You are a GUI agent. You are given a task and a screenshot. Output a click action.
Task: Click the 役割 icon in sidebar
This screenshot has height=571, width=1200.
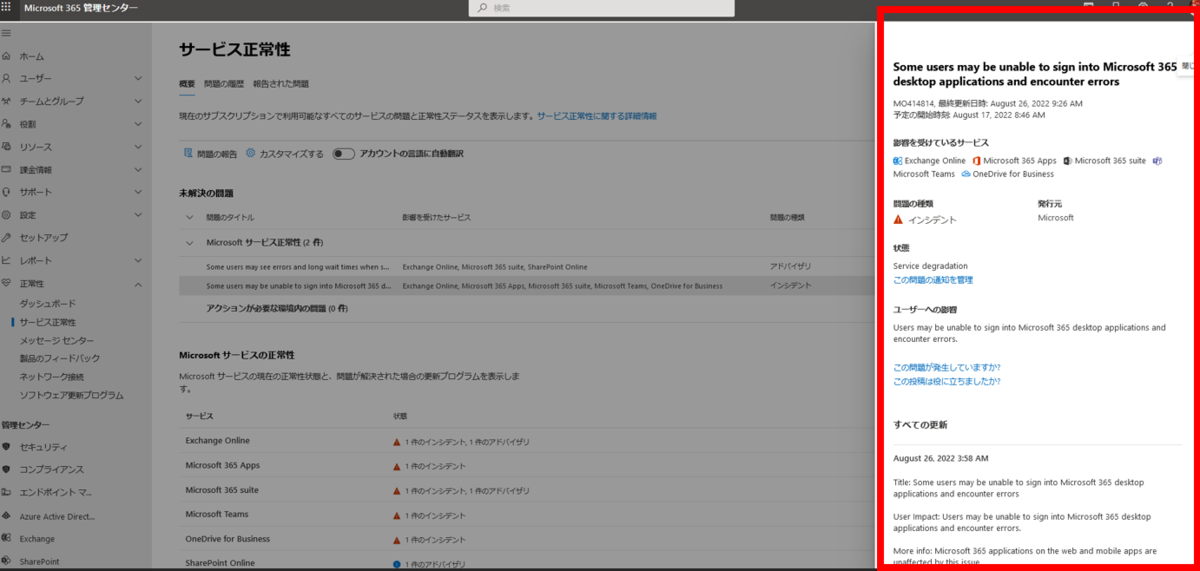7,124
